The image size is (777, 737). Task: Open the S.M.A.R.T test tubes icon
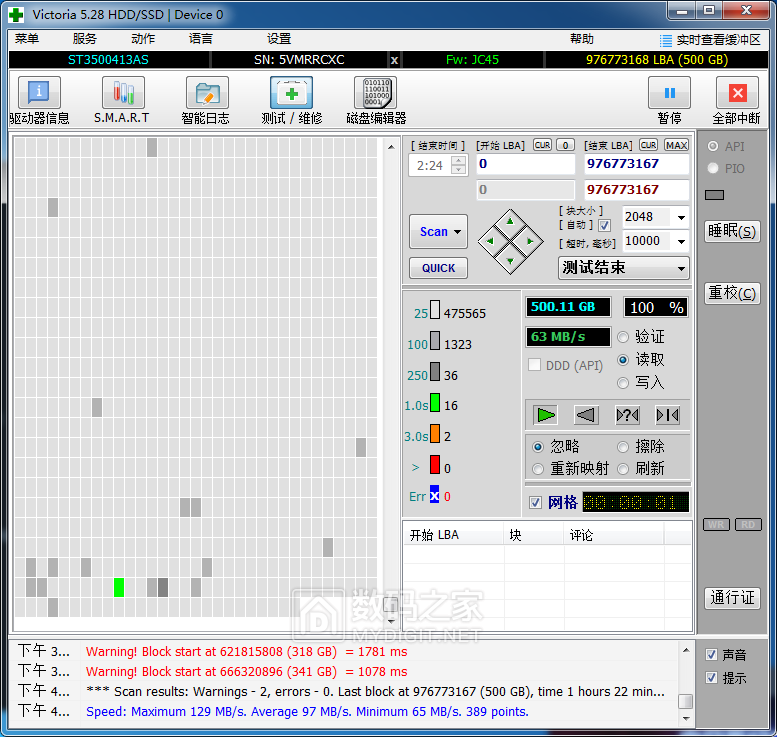point(123,92)
